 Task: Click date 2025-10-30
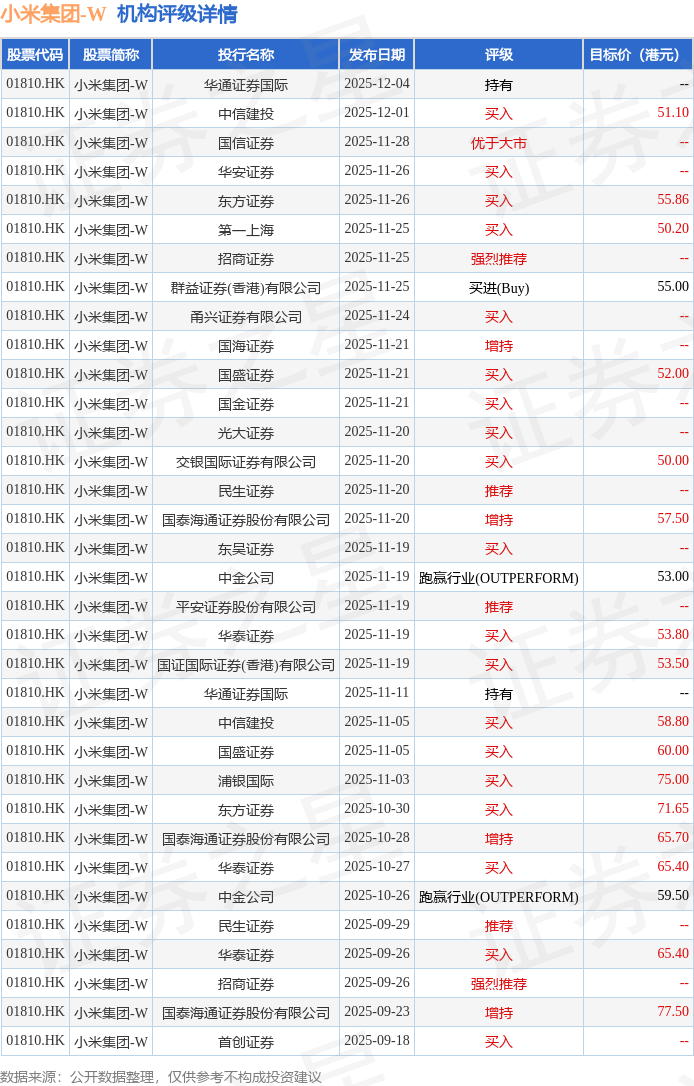[x=377, y=809]
